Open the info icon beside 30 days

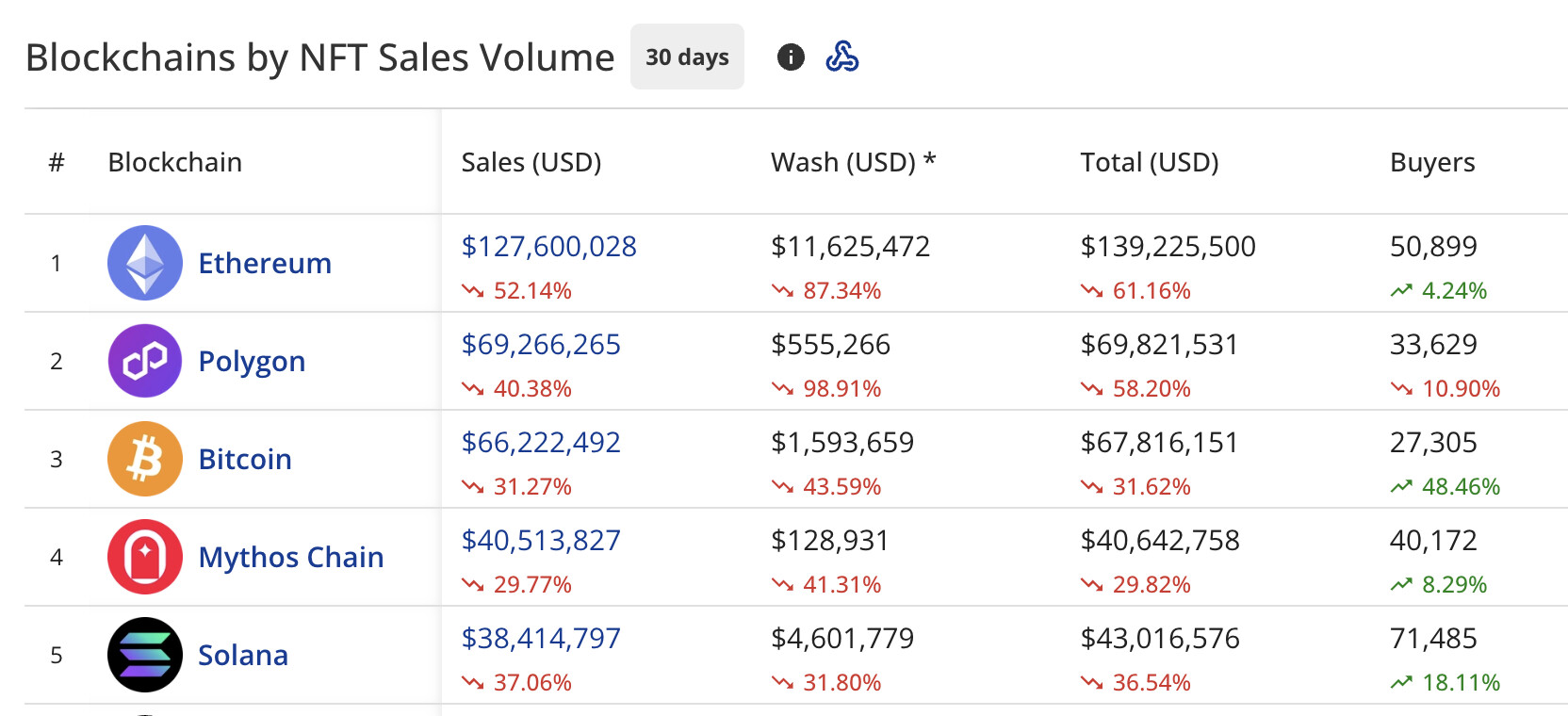click(x=791, y=57)
